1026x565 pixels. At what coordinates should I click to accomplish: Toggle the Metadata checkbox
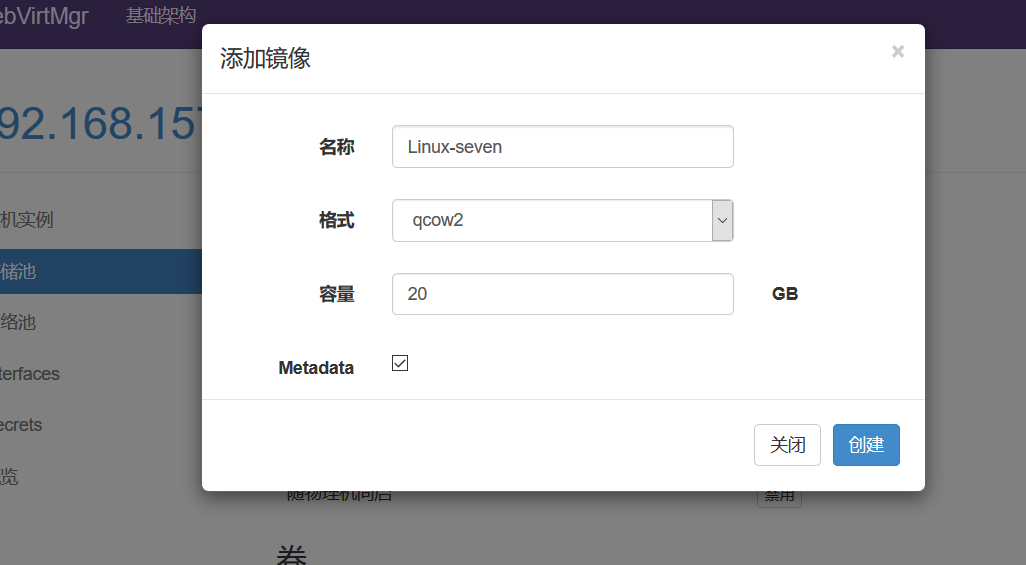click(x=400, y=363)
